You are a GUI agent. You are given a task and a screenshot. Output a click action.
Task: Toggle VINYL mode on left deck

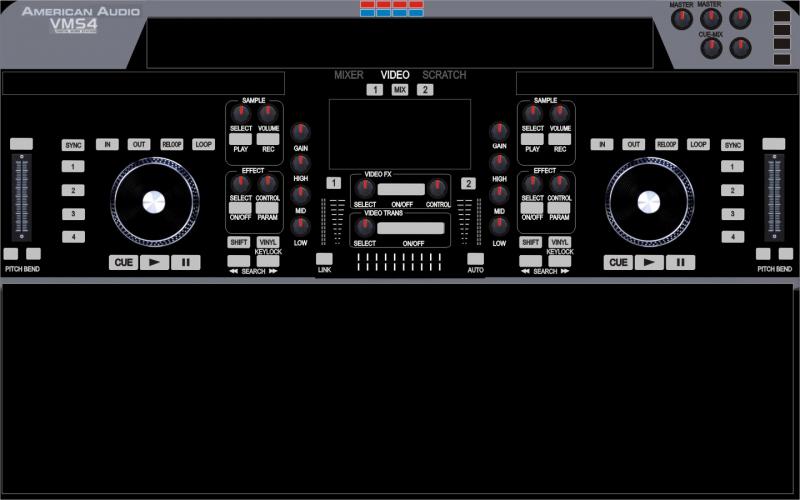(268, 242)
